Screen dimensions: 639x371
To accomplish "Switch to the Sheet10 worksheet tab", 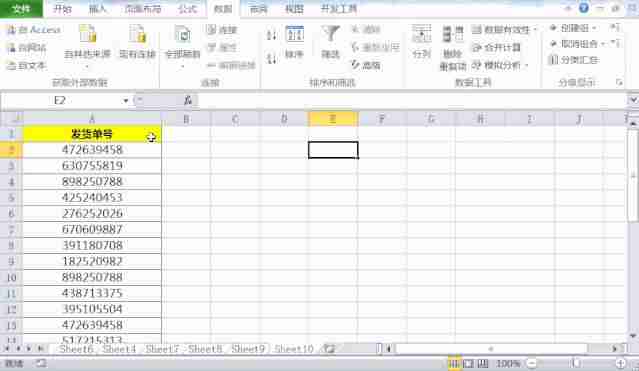I will (x=294, y=349).
